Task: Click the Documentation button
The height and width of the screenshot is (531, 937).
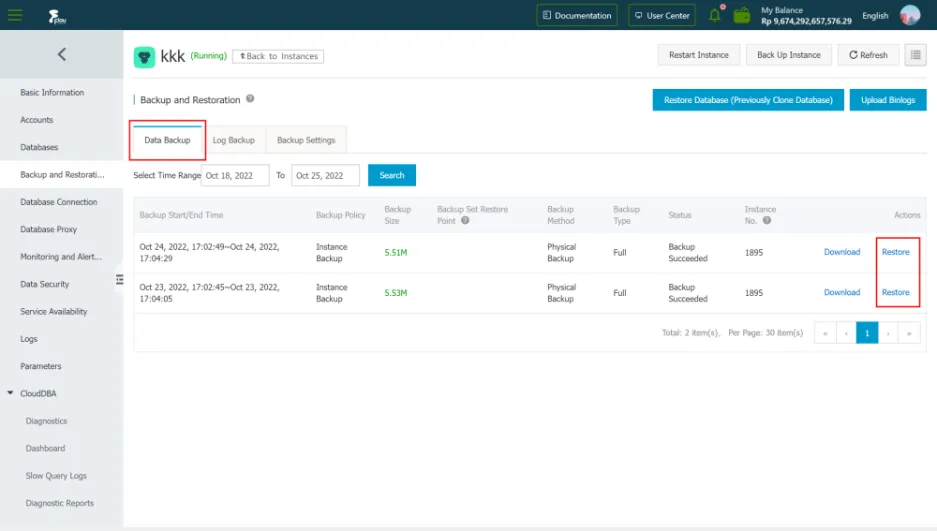Action: [577, 16]
